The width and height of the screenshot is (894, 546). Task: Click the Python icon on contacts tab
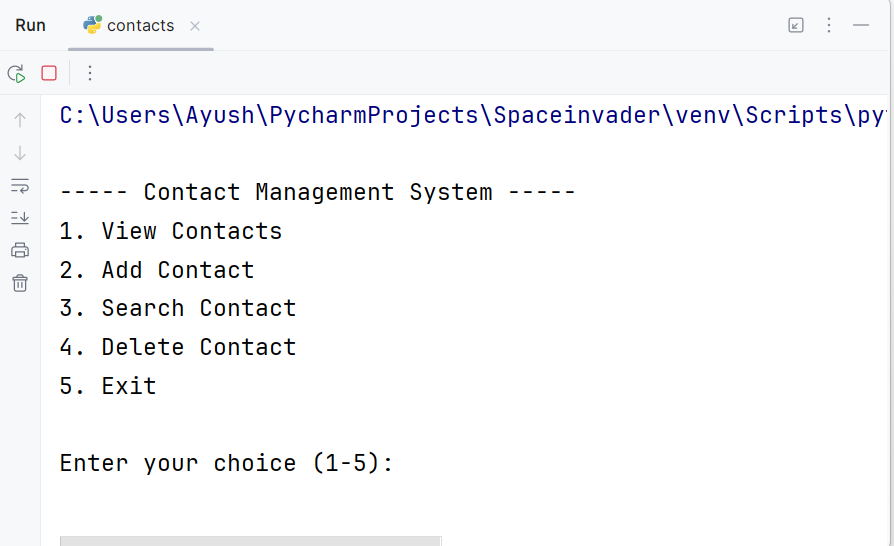[92, 25]
